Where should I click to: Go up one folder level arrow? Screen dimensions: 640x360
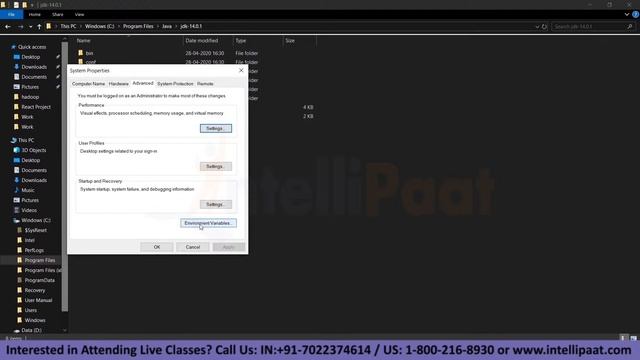pyautogui.click(x=39, y=27)
